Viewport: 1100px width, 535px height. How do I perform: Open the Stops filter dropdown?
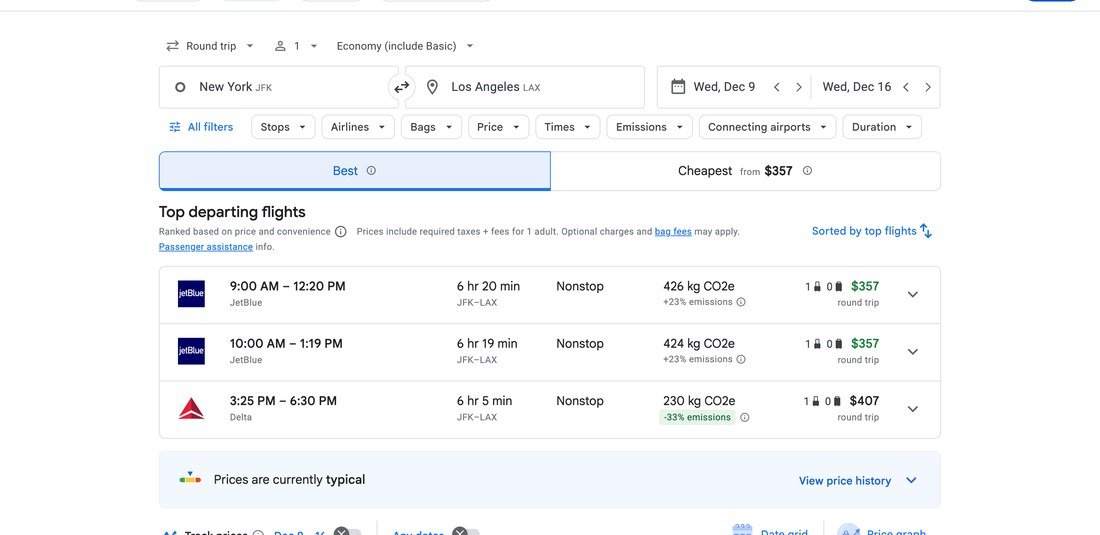pos(283,127)
